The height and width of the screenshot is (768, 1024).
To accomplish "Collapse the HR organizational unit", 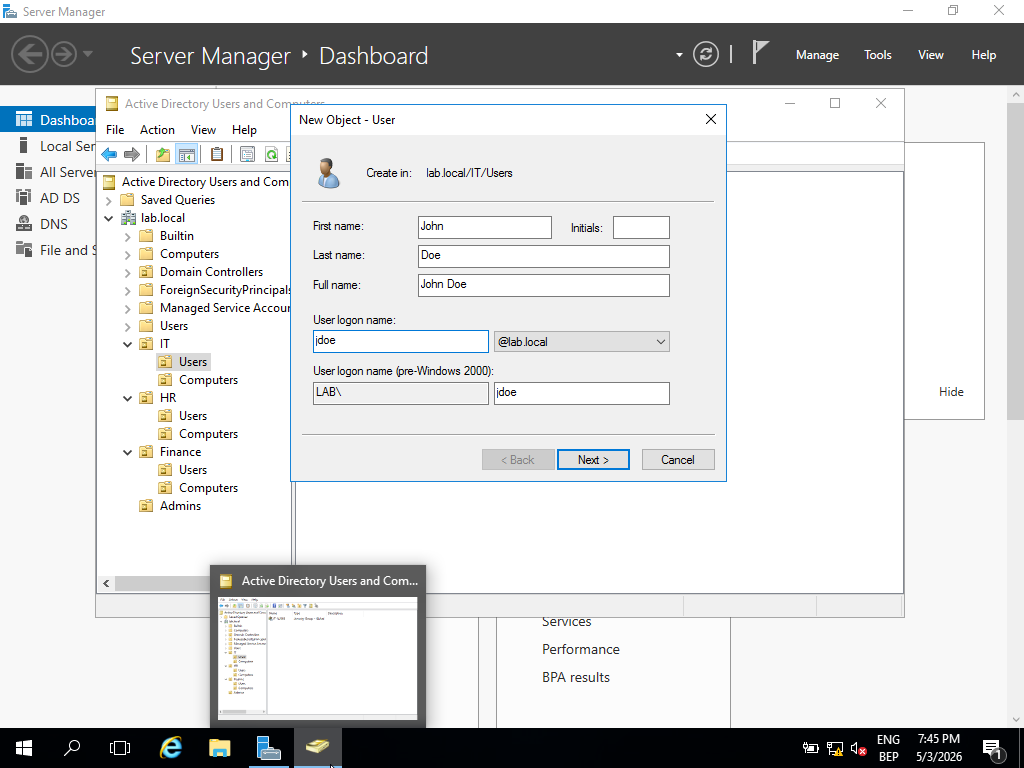I will [x=128, y=398].
